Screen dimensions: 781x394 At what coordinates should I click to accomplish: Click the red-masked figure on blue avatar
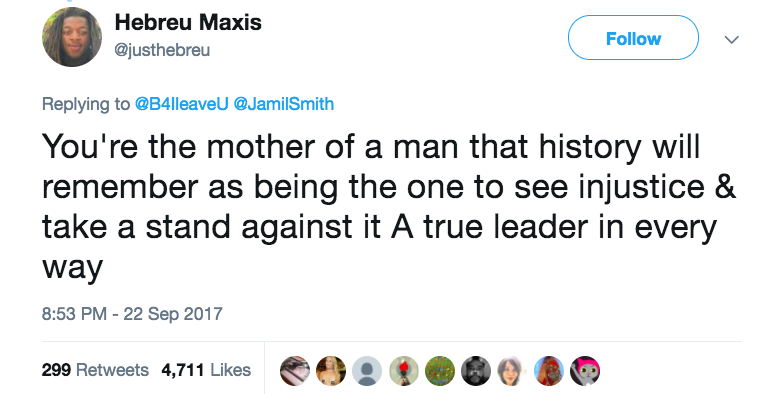click(549, 371)
